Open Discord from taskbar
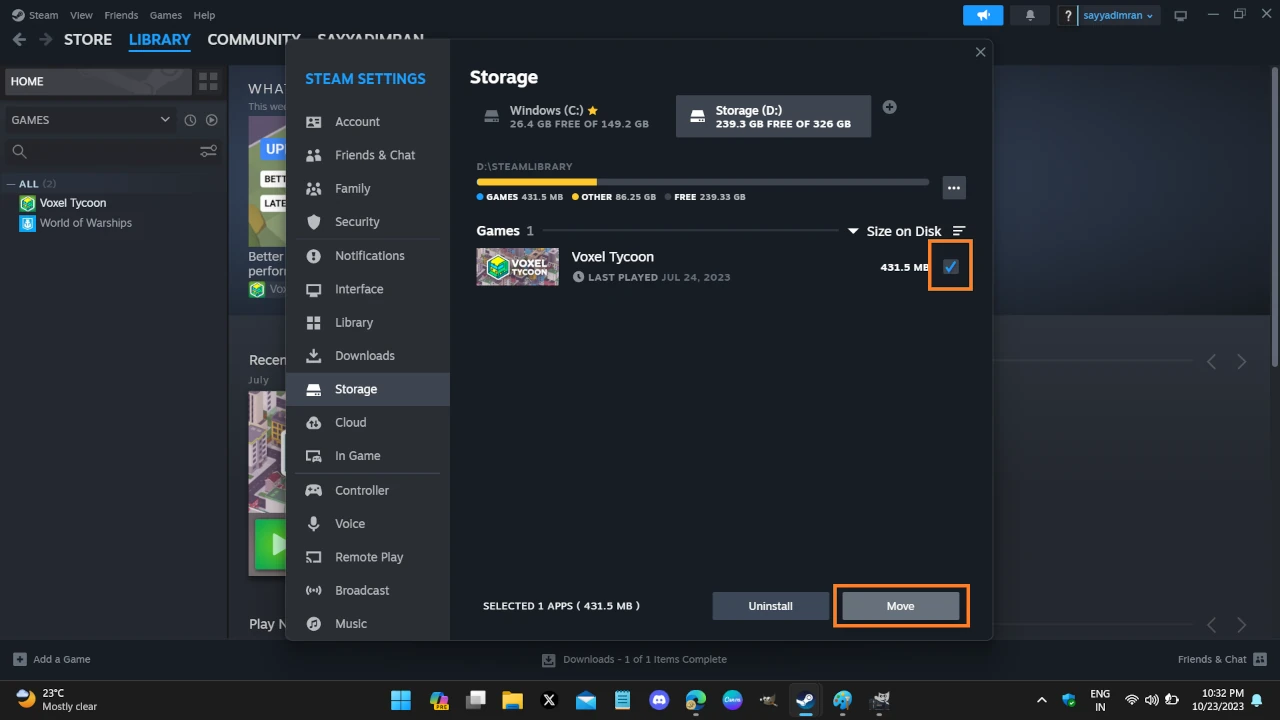This screenshot has height=720, width=1280. pos(659,699)
